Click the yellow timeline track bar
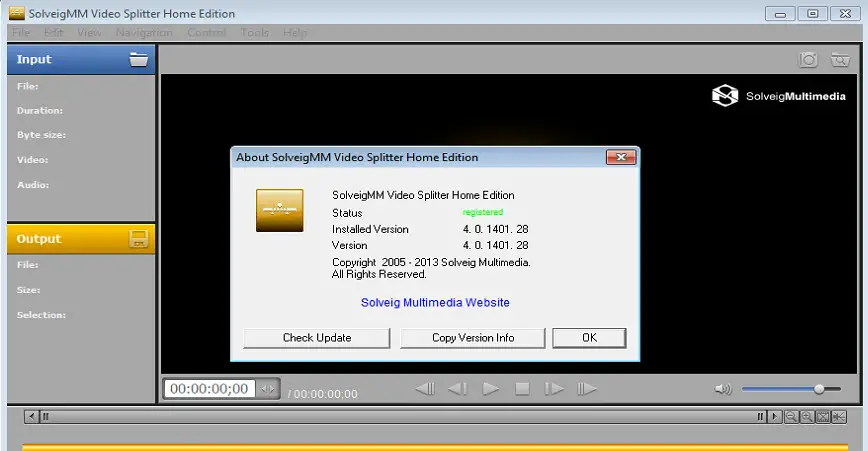This screenshot has height=451, width=868. point(435,447)
